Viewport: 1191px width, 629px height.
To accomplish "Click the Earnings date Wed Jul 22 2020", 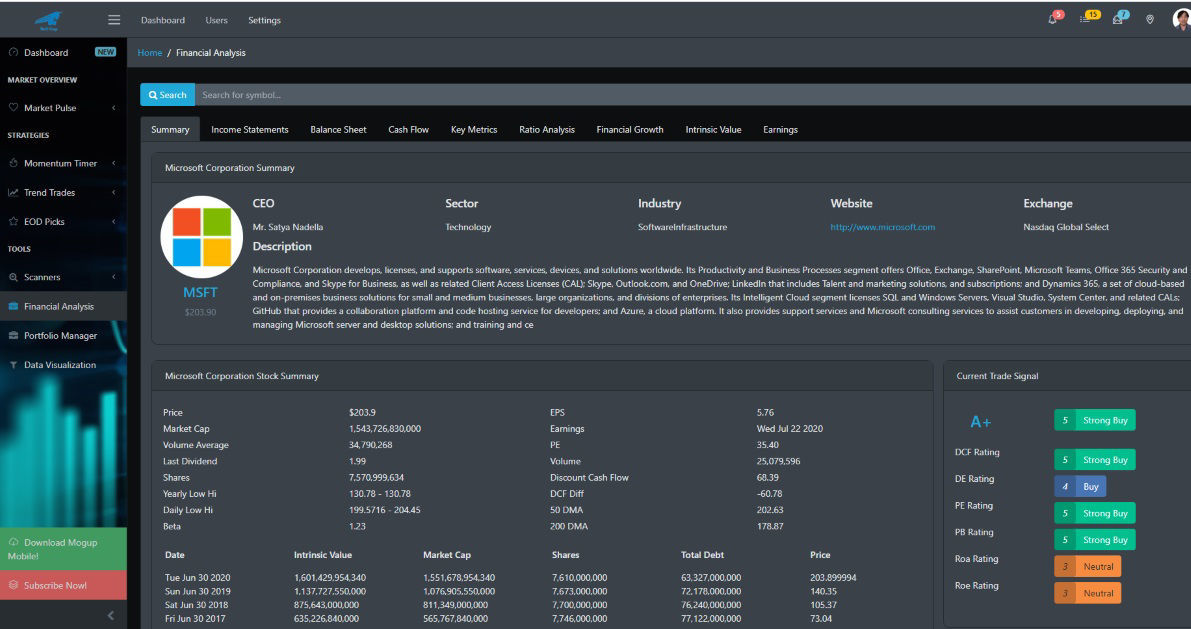I will 790,429.
